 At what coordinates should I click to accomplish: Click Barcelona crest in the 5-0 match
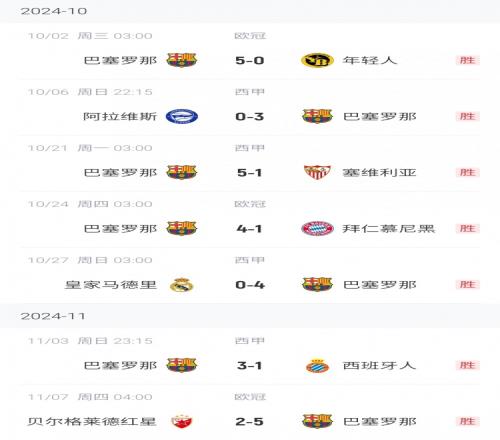(x=182, y=60)
